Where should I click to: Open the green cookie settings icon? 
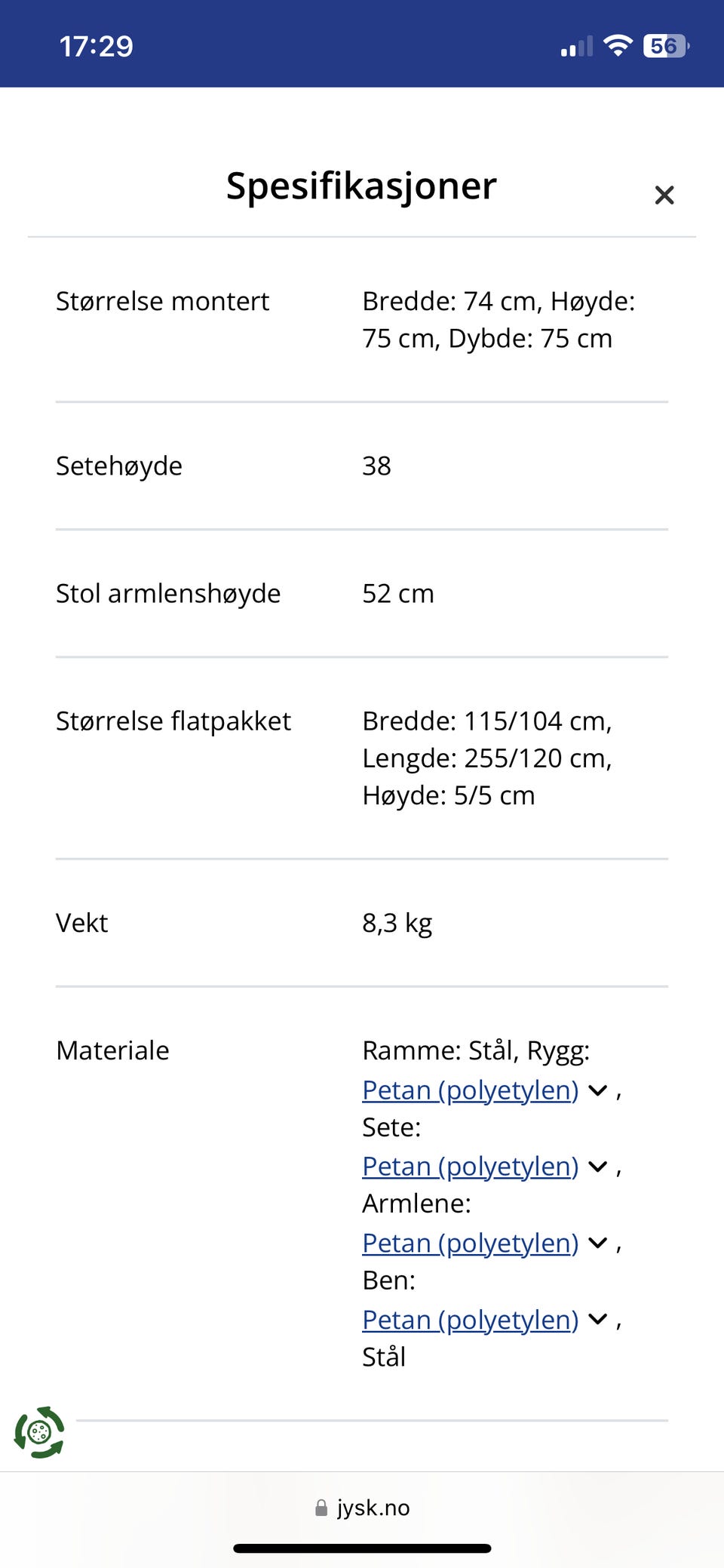(39, 1431)
